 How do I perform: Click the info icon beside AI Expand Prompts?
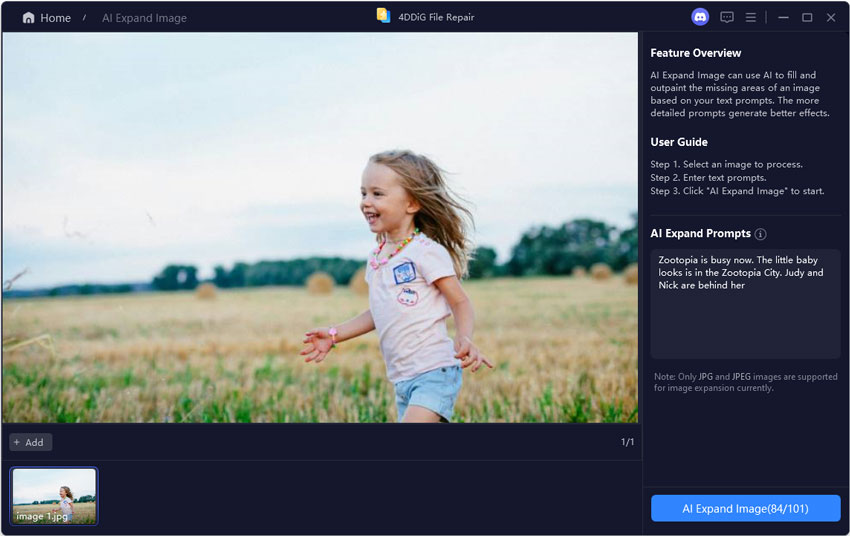click(x=761, y=234)
